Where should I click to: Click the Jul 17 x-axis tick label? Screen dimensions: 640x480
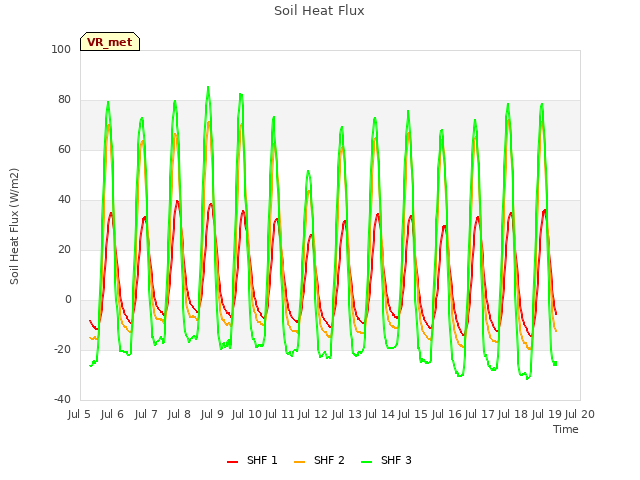[x=480, y=414]
